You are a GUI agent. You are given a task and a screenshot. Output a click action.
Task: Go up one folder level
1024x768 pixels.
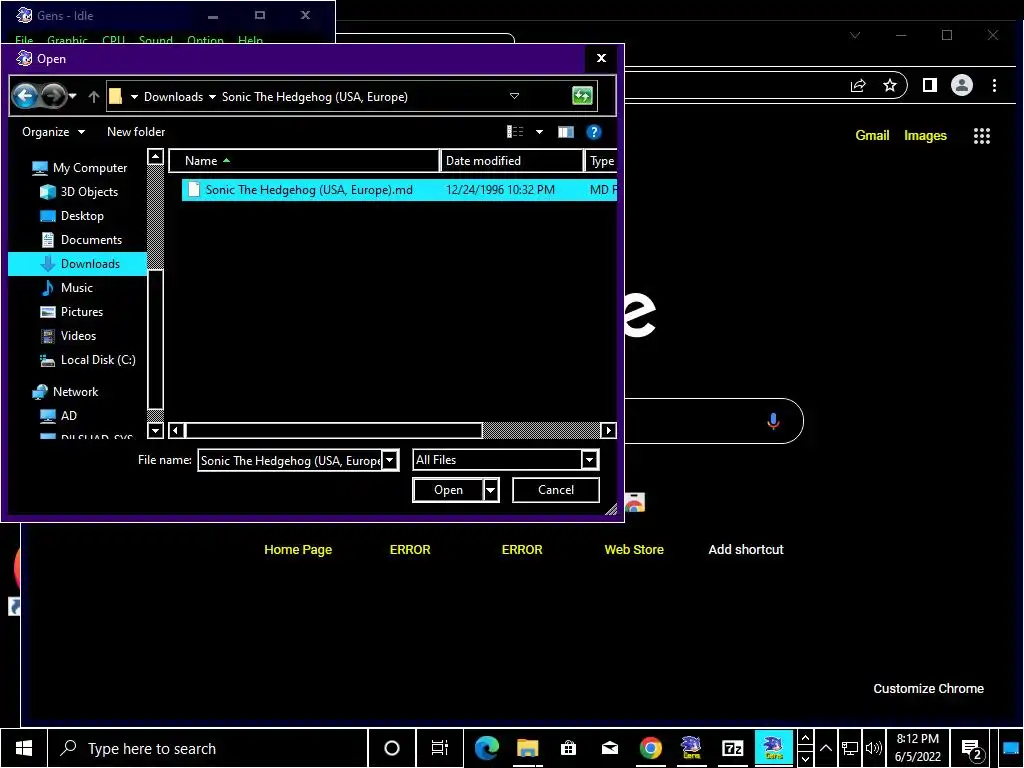[93, 97]
